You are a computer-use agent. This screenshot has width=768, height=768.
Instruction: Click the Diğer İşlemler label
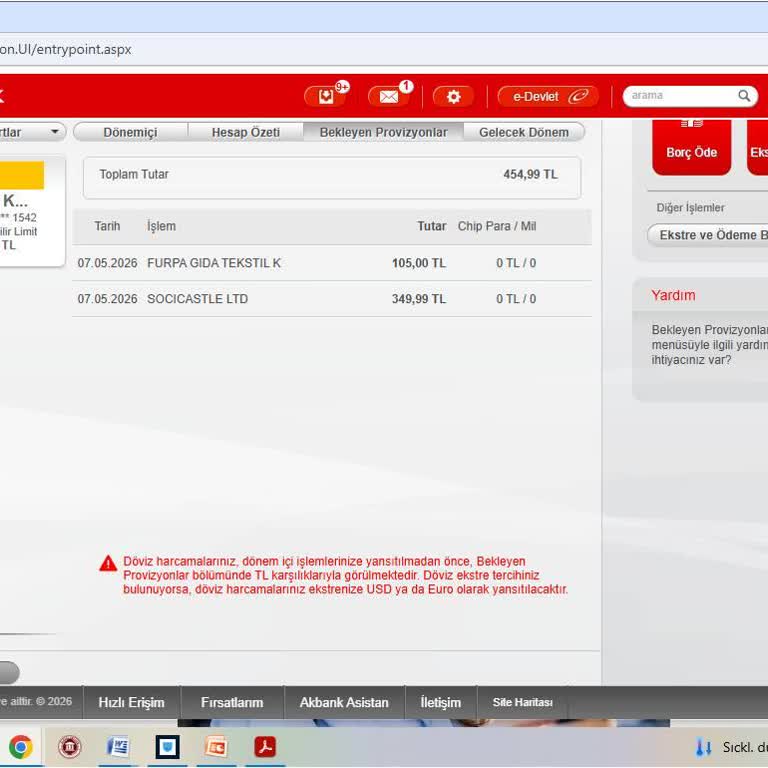[x=690, y=208]
